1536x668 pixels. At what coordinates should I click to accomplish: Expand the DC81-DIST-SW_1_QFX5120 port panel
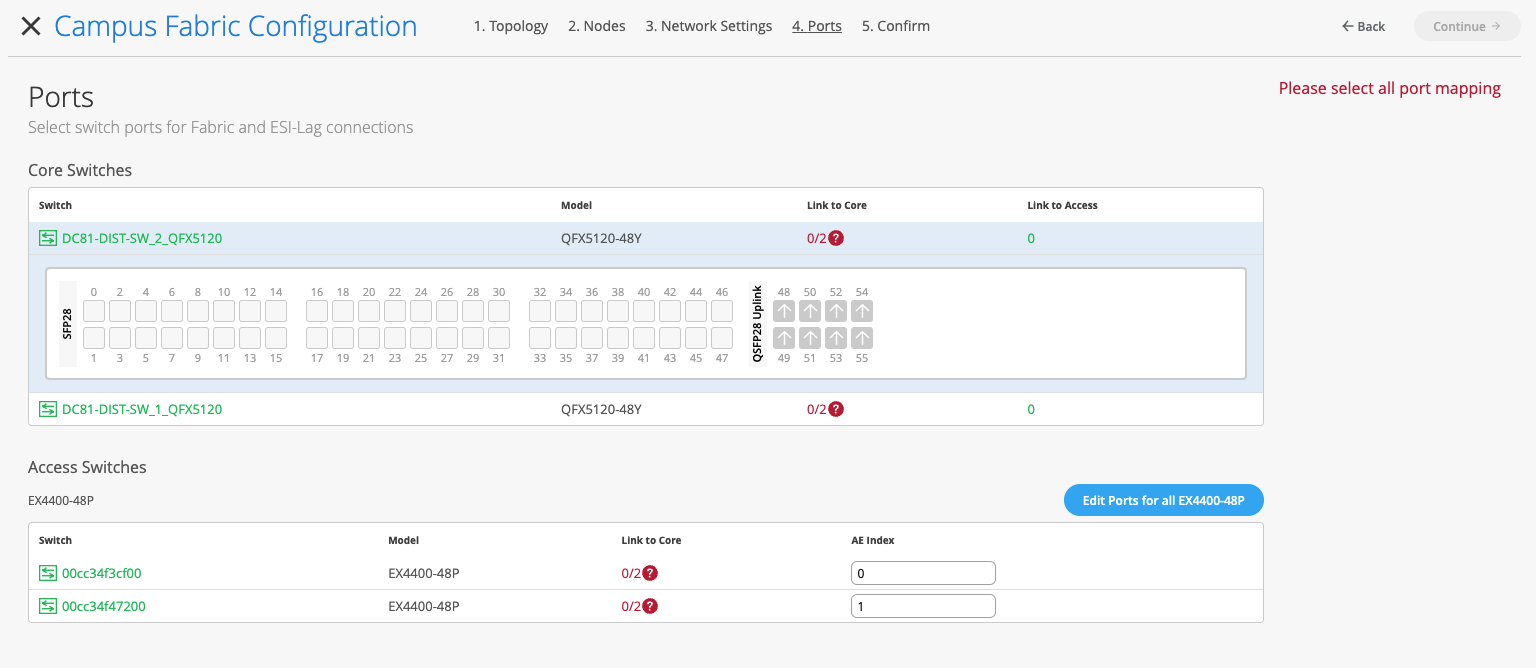pyautogui.click(x=142, y=409)
